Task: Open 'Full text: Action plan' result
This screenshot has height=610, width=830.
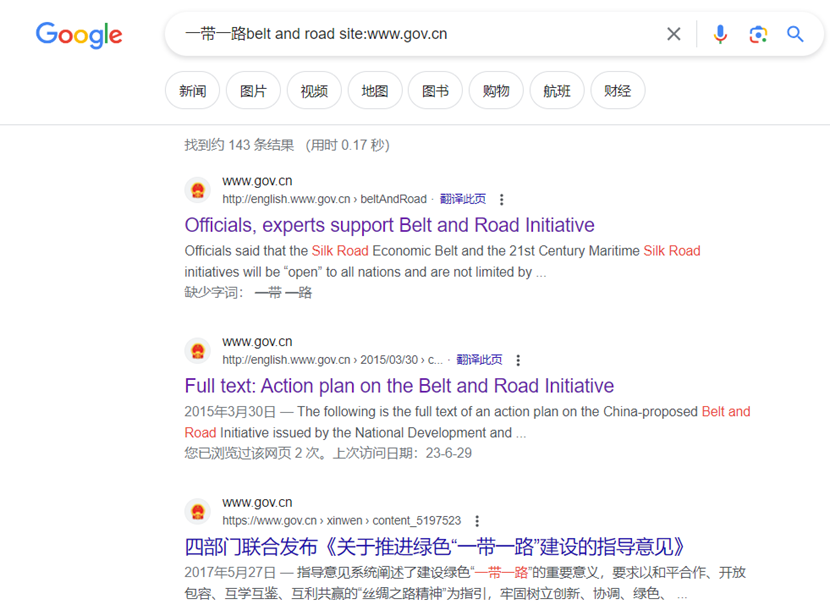Action: coord(399,385)
